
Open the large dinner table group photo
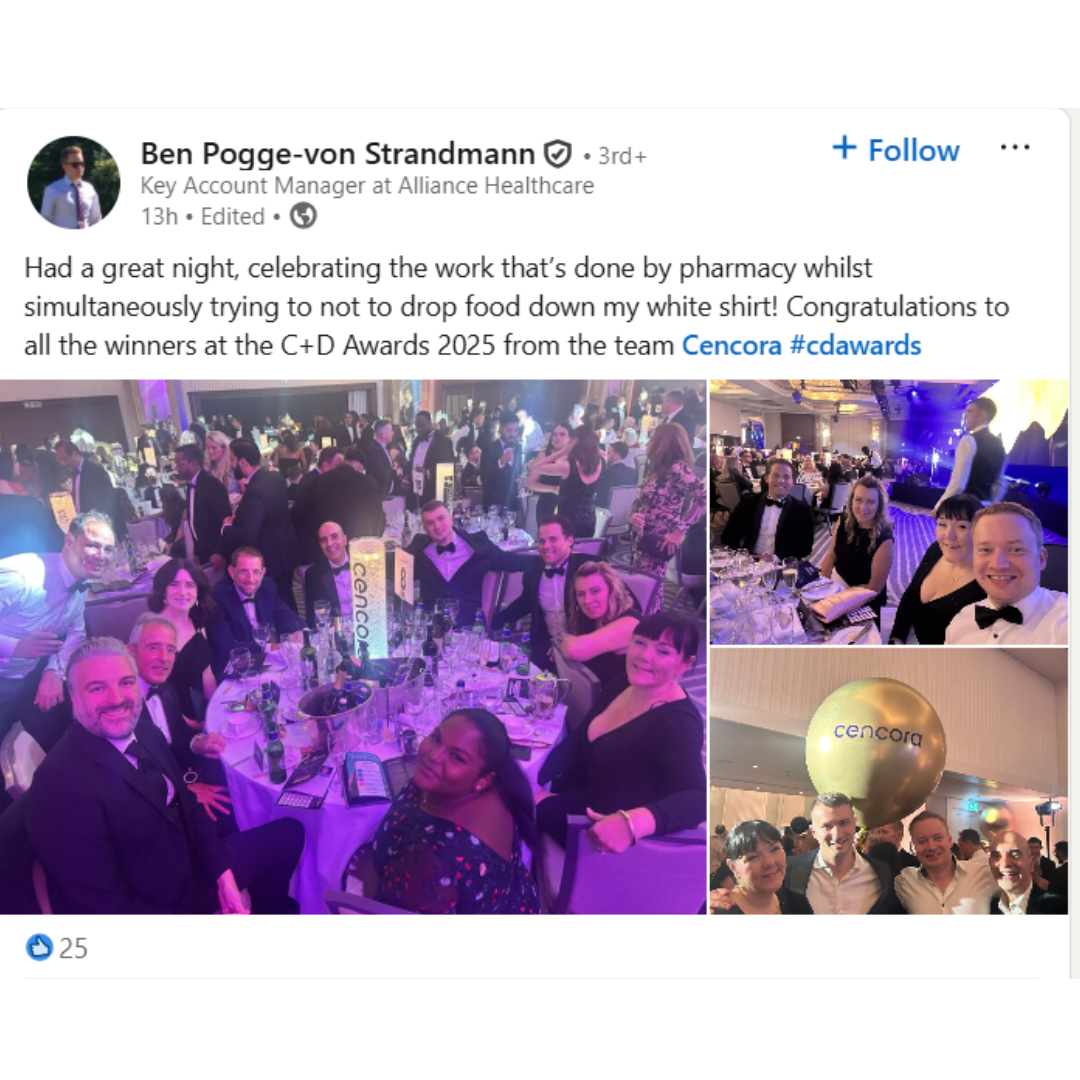tap(353, 647)
